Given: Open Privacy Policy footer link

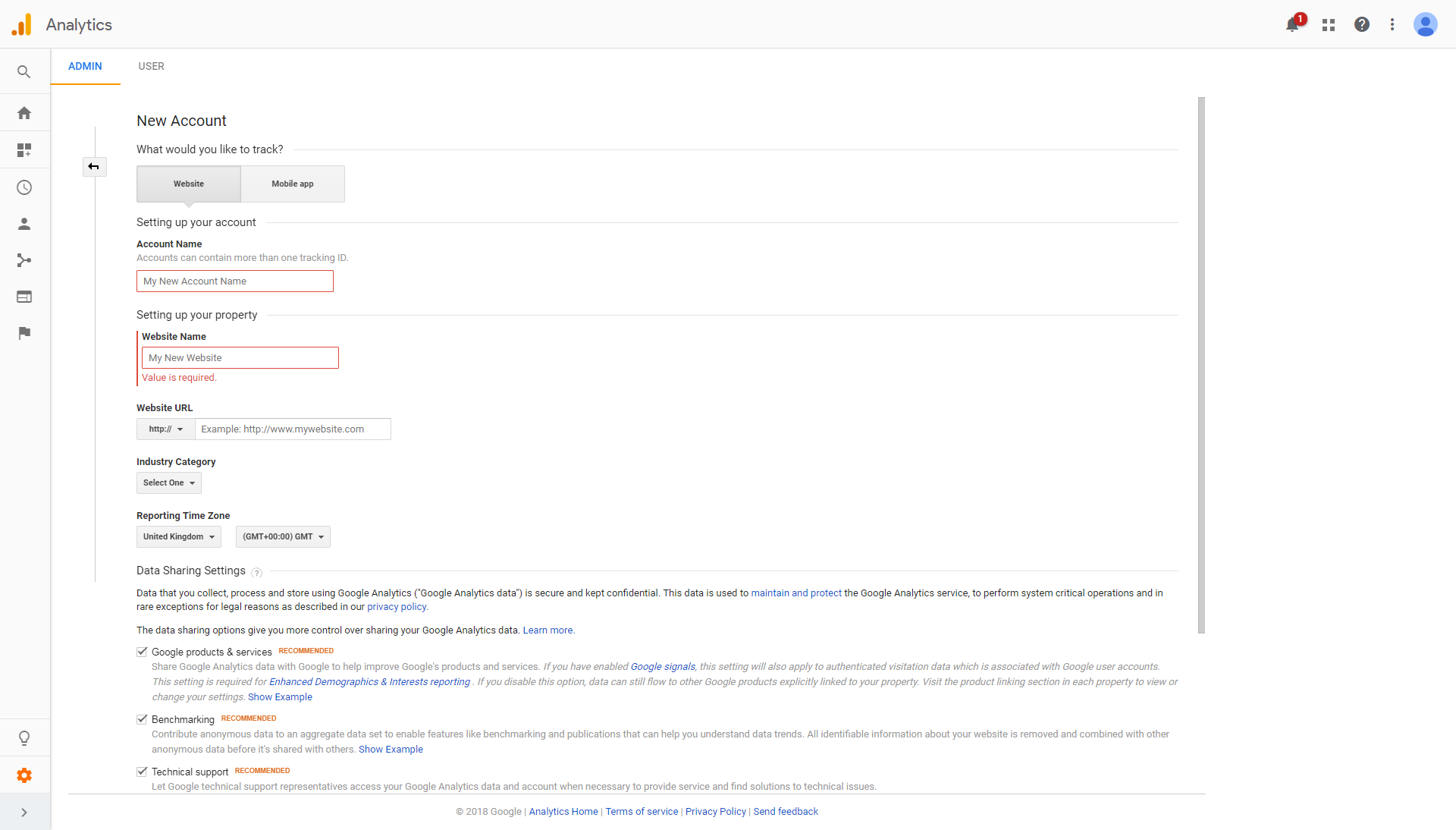Looking at the screenshot, I should (x=716, y=812).
